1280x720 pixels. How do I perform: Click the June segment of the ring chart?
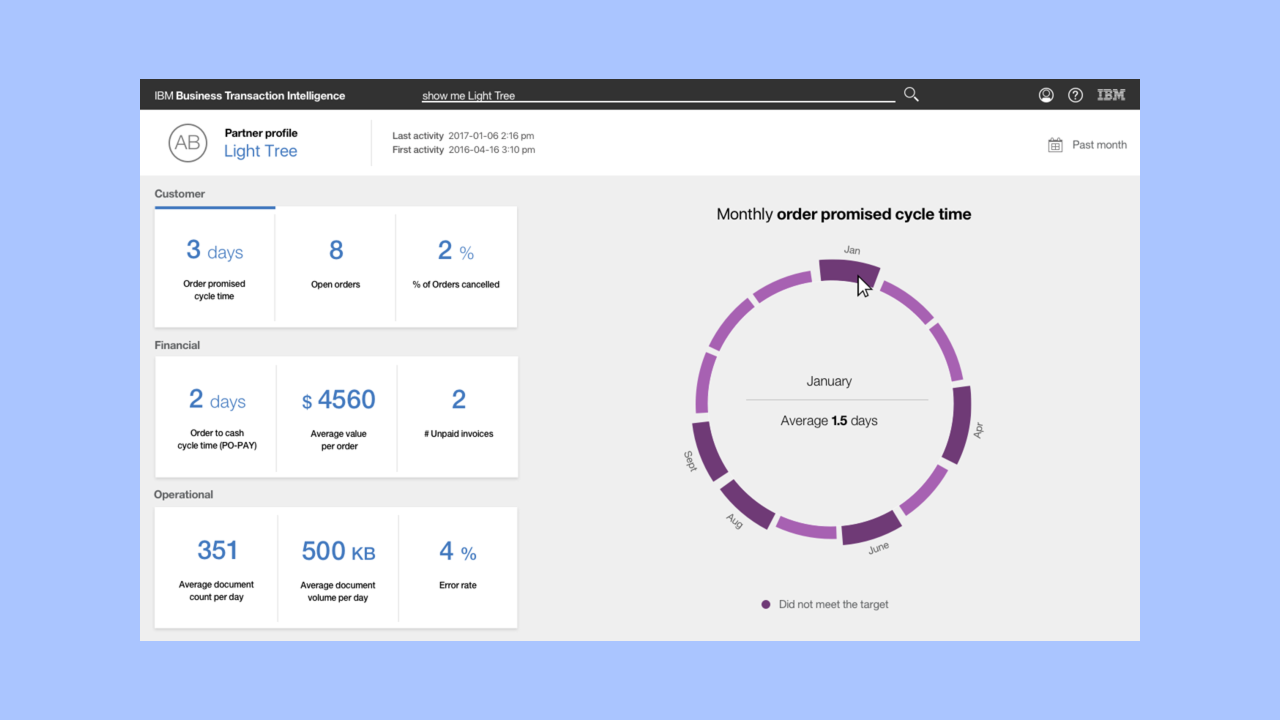(872, 527)
